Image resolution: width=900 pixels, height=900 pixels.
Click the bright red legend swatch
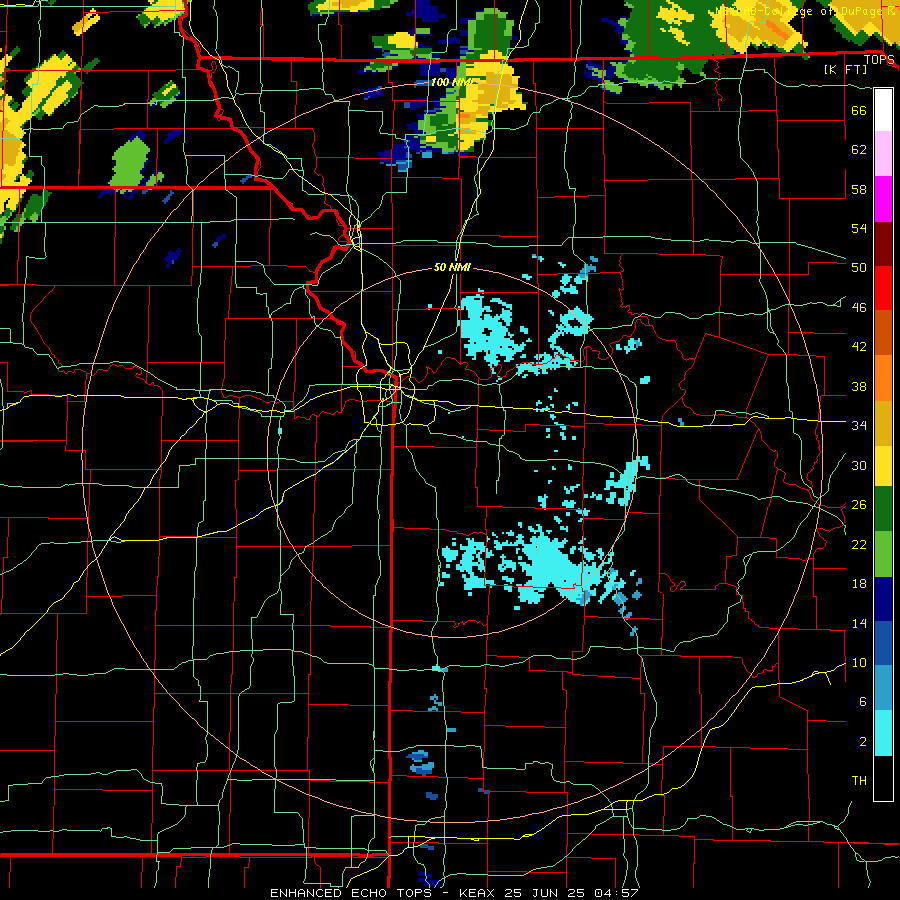click(x=883, y=288)
